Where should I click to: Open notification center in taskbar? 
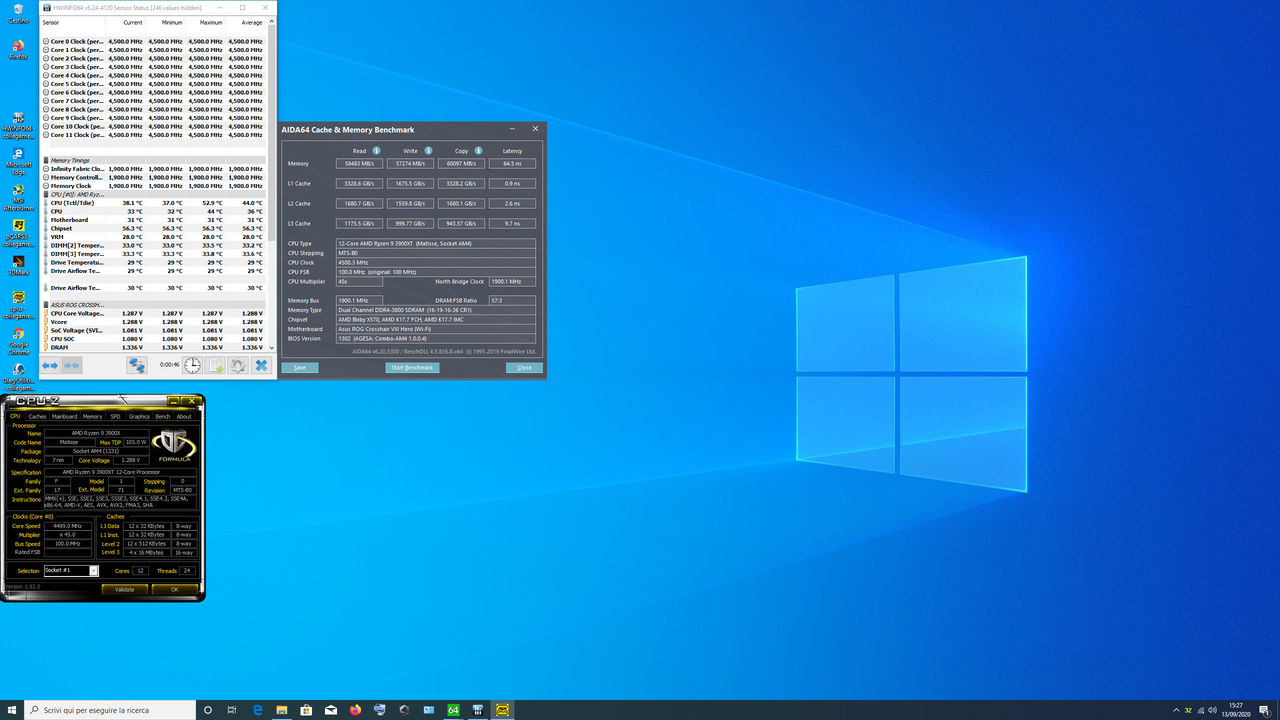[1264, 710]
